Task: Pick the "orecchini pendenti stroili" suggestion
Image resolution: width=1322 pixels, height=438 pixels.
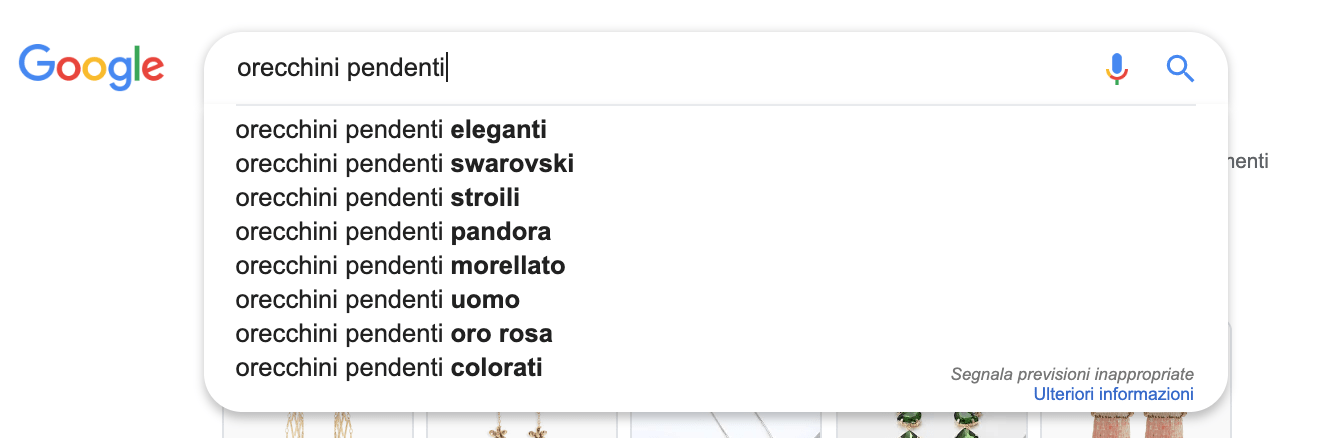Action: pyautogui.click(x=377, y=198)
